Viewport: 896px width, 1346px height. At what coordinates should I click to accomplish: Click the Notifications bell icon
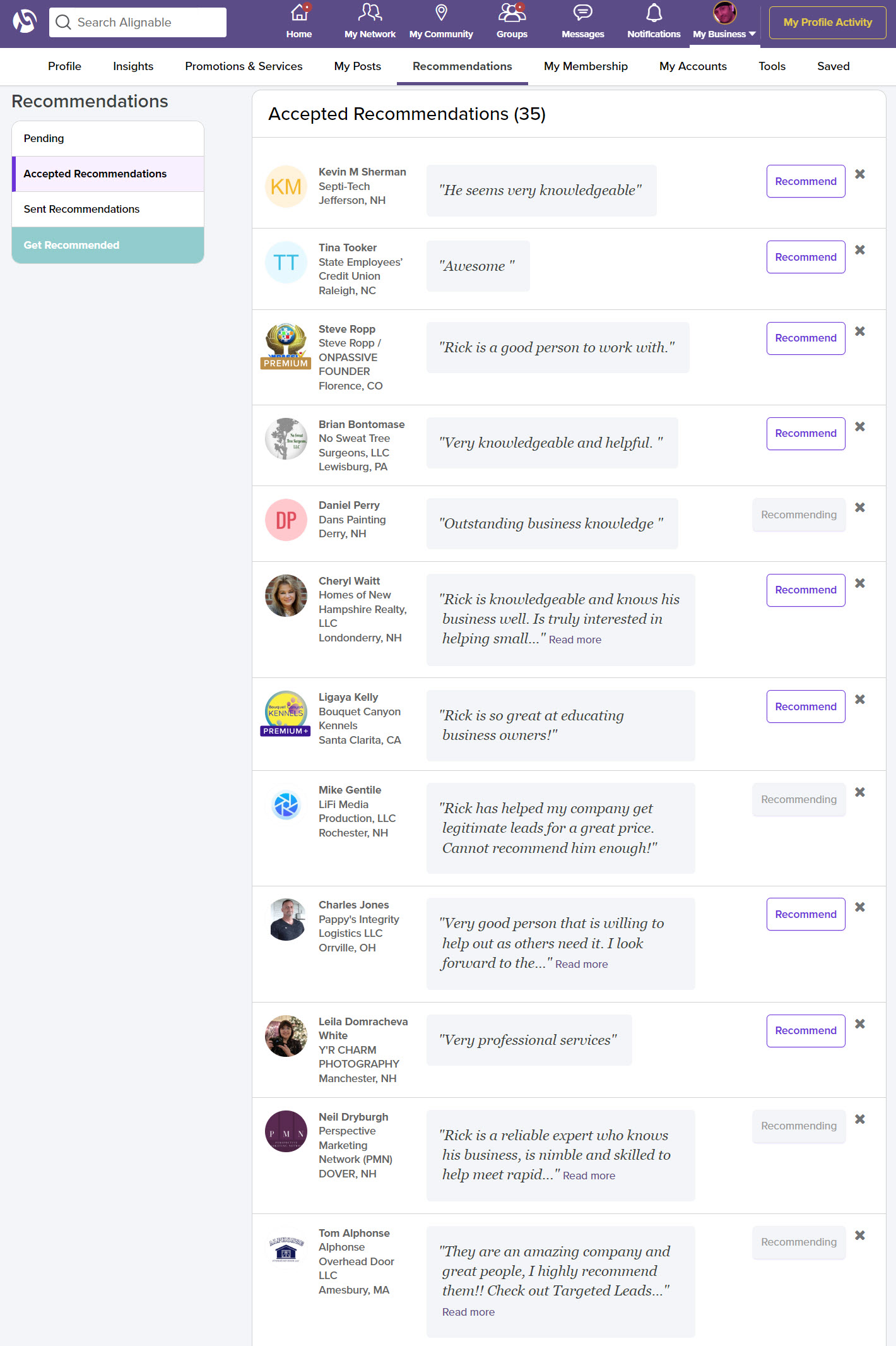(654, 13)
